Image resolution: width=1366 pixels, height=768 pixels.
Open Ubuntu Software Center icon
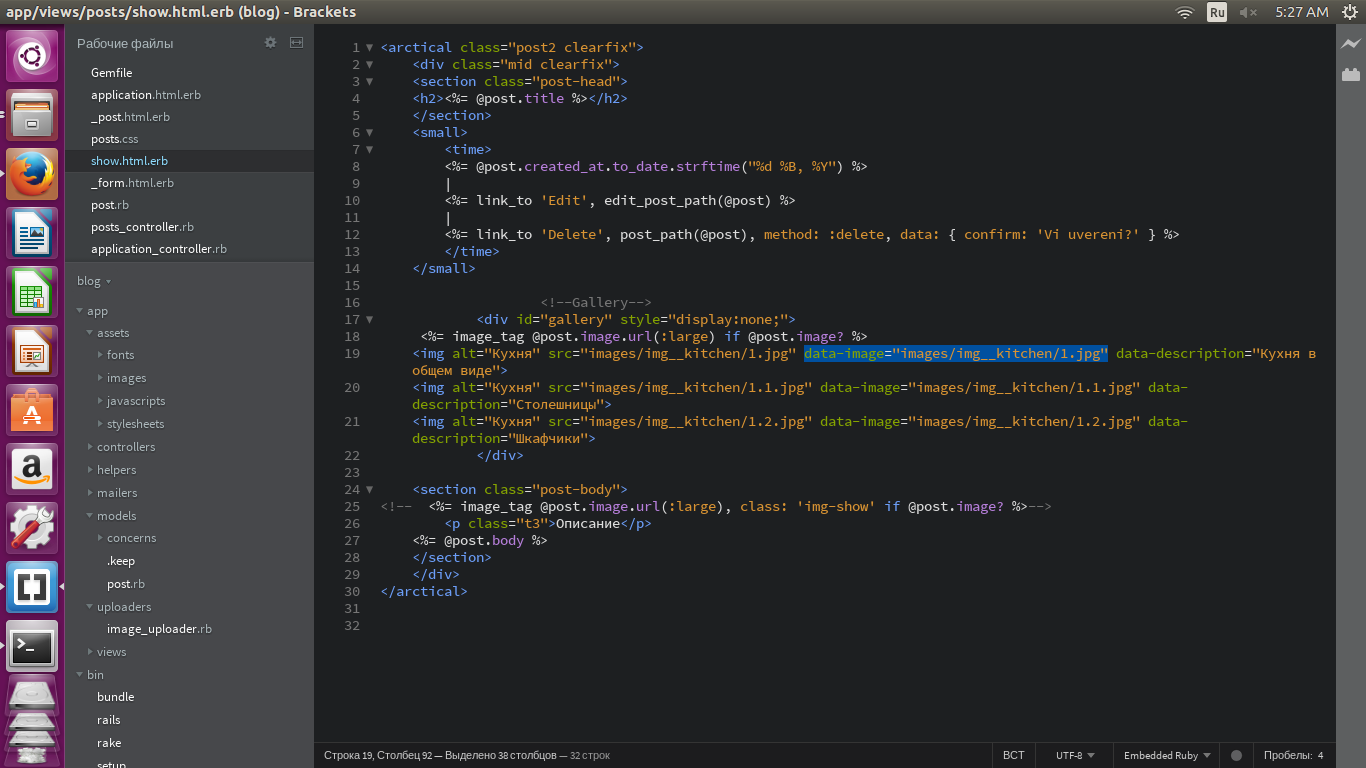[x=32, y=410]
